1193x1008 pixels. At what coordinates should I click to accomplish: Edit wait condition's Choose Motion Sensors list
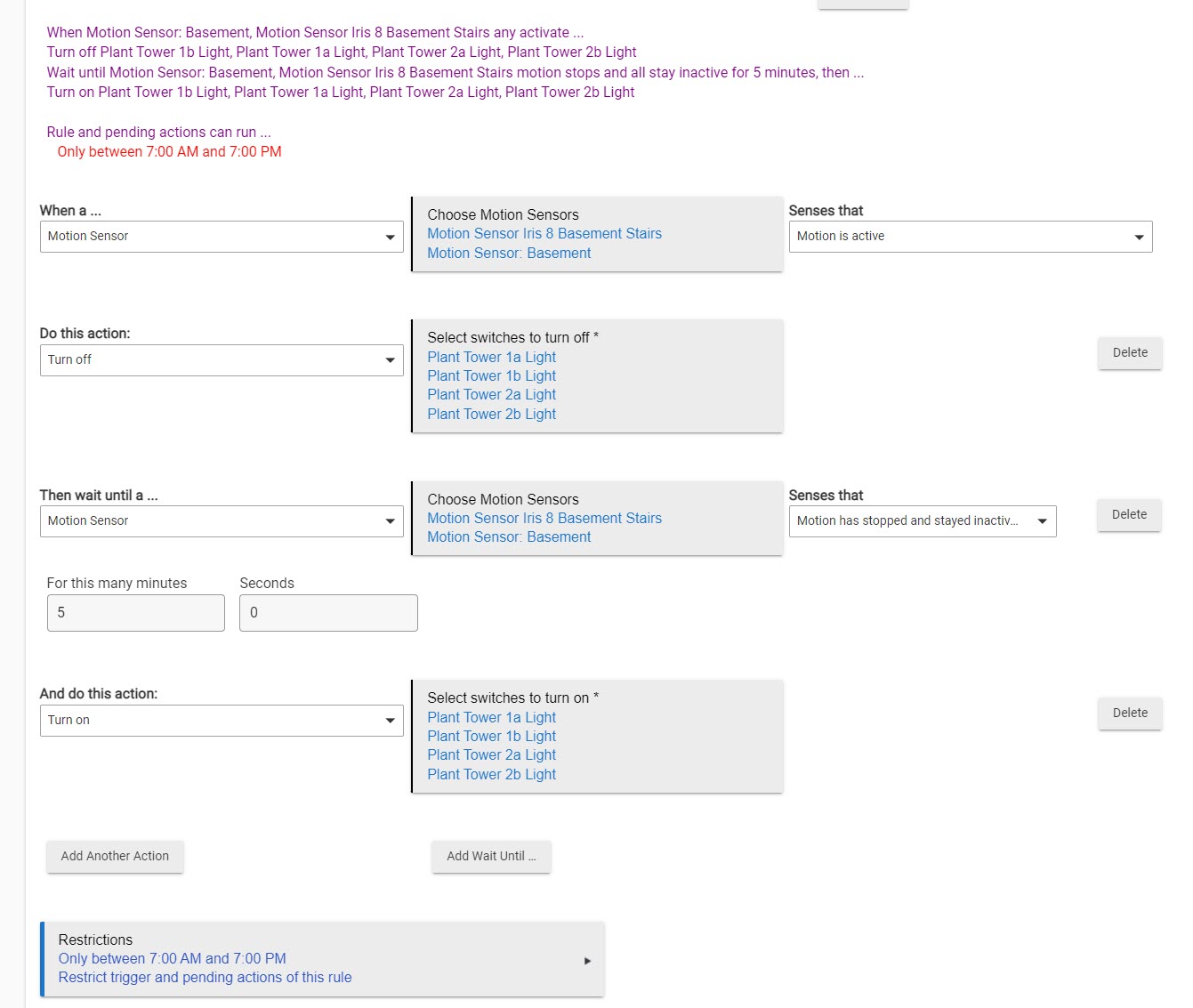coord(597,519)
